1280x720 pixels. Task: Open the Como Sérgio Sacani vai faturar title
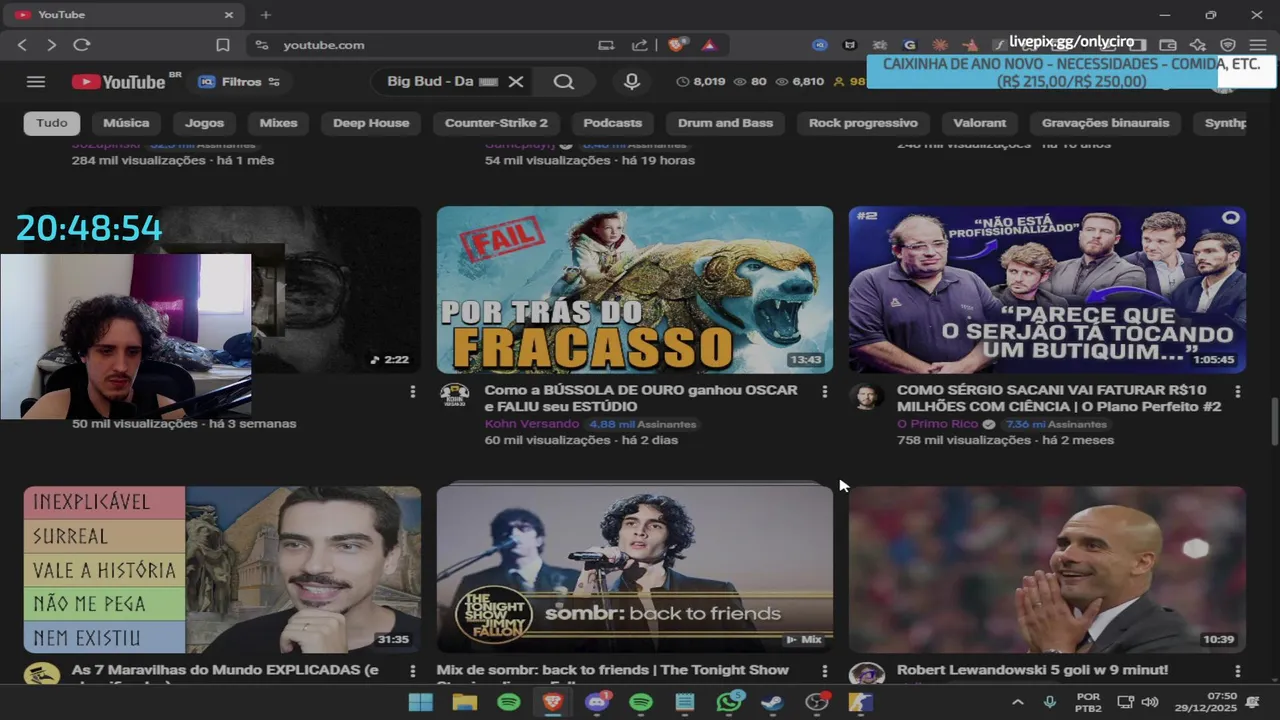[1059, 398]
